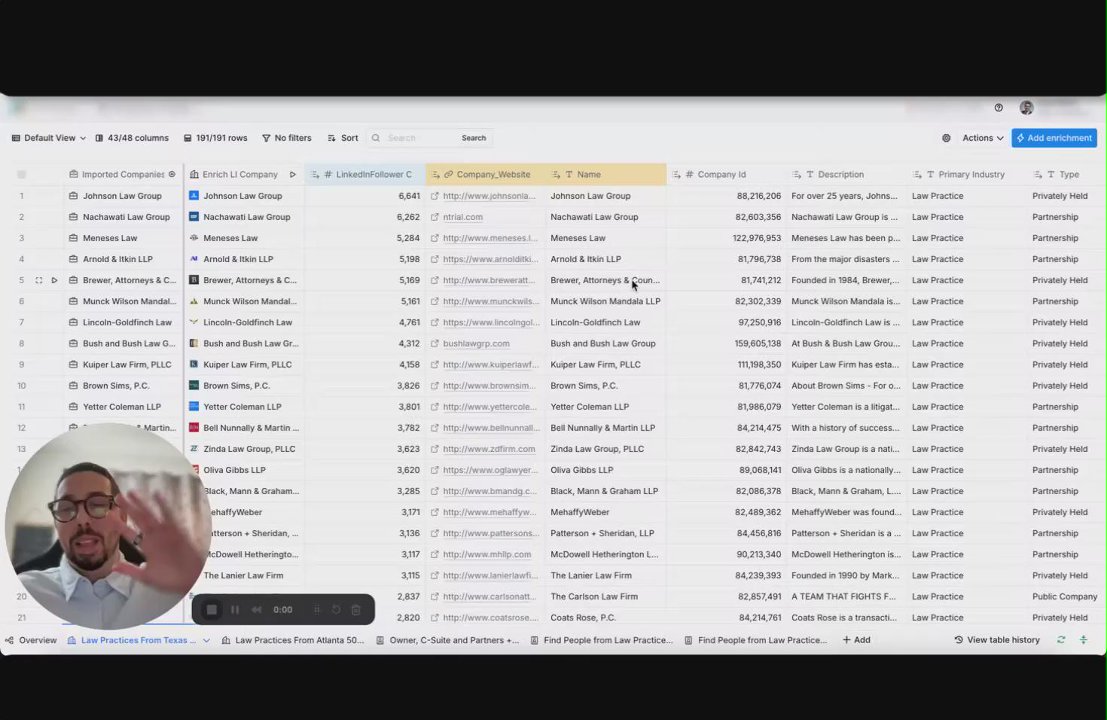Open external link icon for Johnson Law Group website
The height and width of the screenshot is (720, 1107).
pos(435,196)
